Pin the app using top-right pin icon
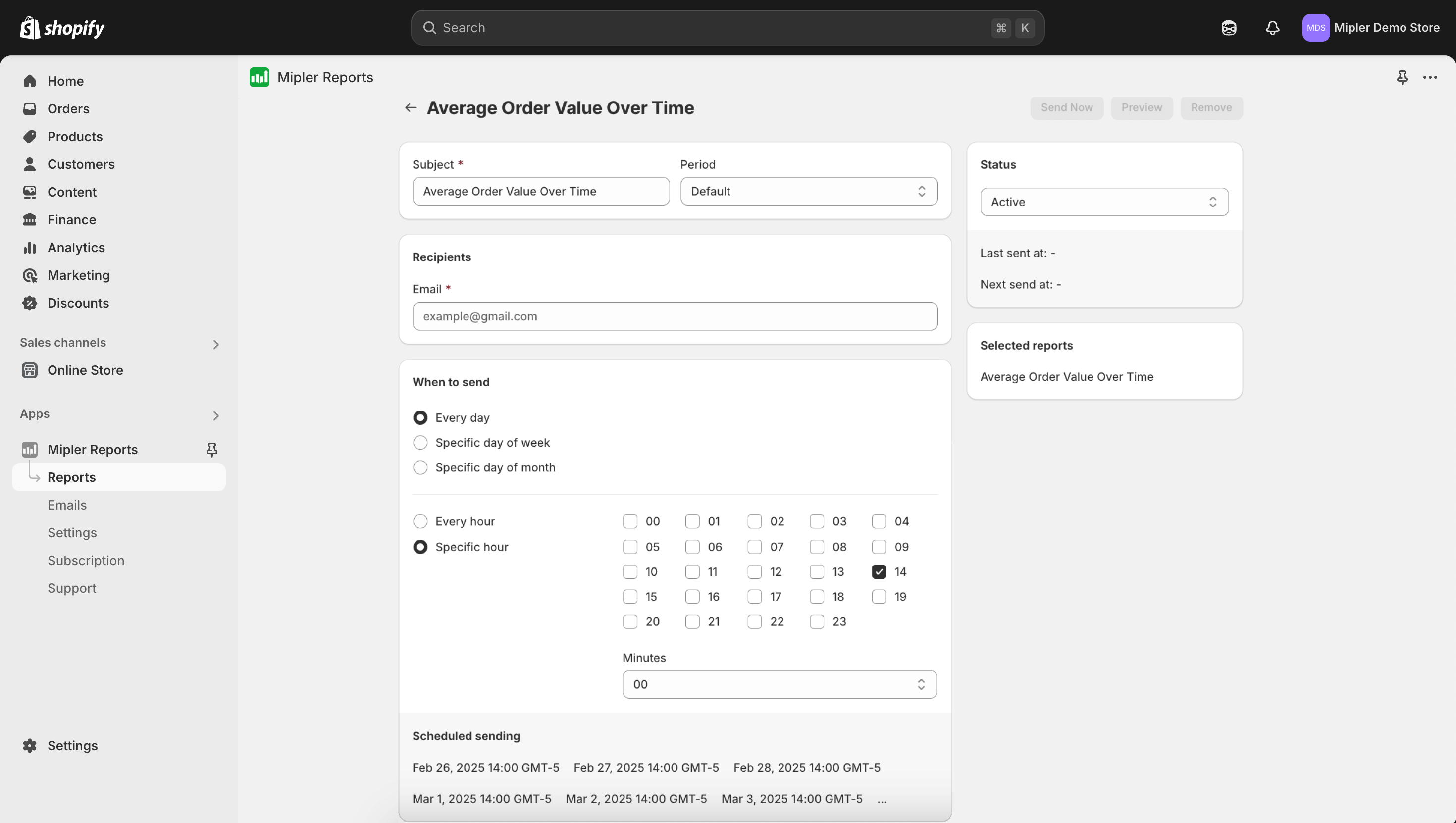Screen dimensions: 1456x823 1402,77
